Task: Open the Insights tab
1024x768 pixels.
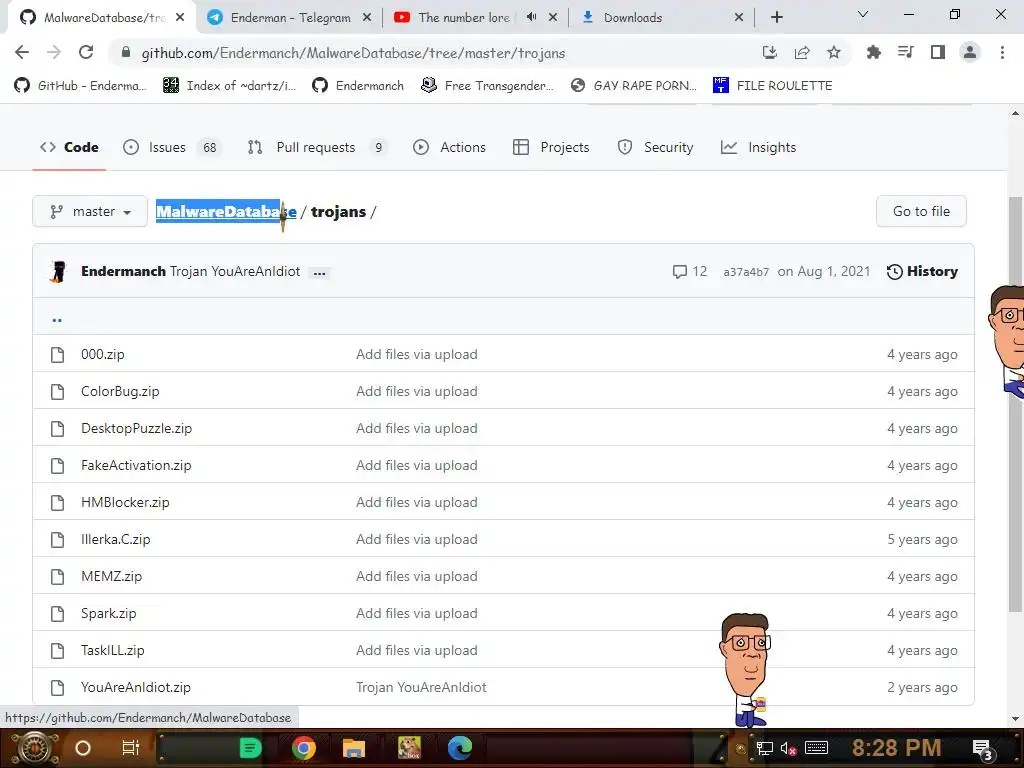Action: 758,147
